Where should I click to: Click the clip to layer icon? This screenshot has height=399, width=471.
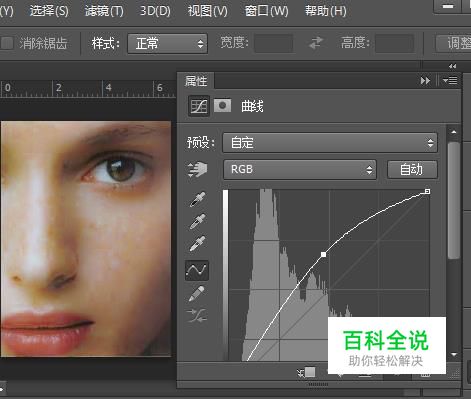307,372
